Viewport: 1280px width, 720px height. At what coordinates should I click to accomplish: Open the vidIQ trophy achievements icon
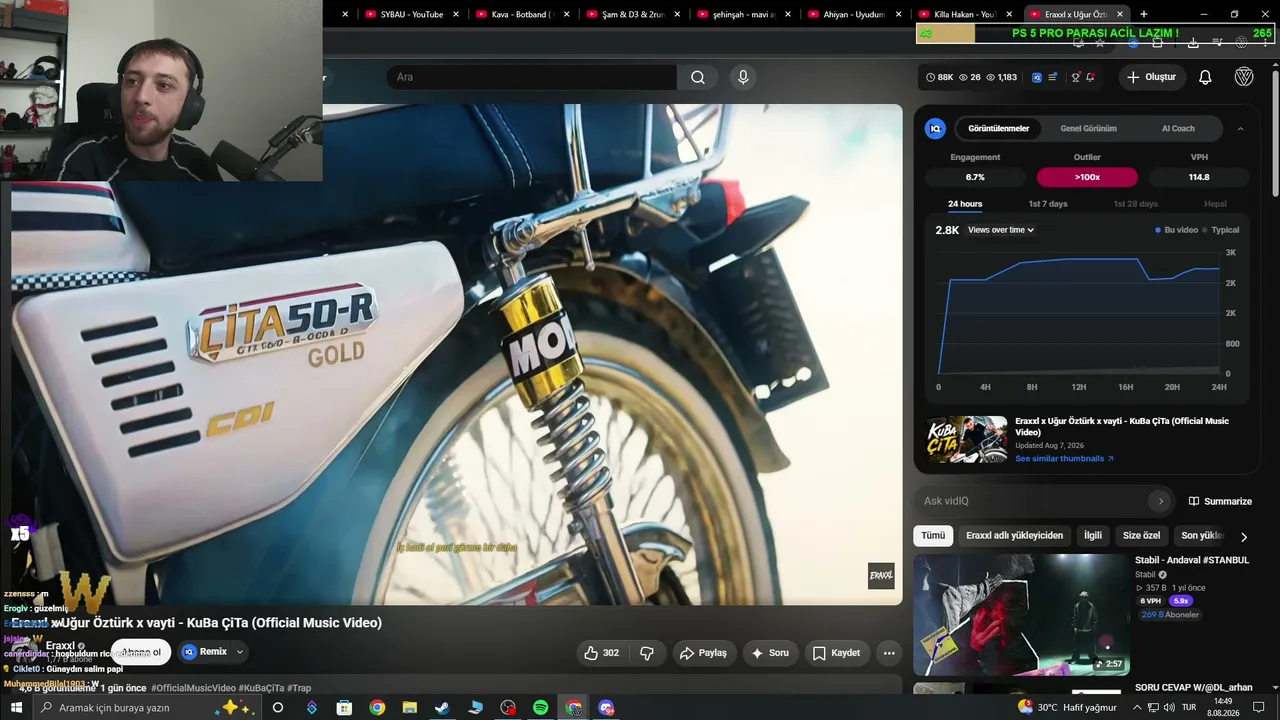[x=1075, y=77]
